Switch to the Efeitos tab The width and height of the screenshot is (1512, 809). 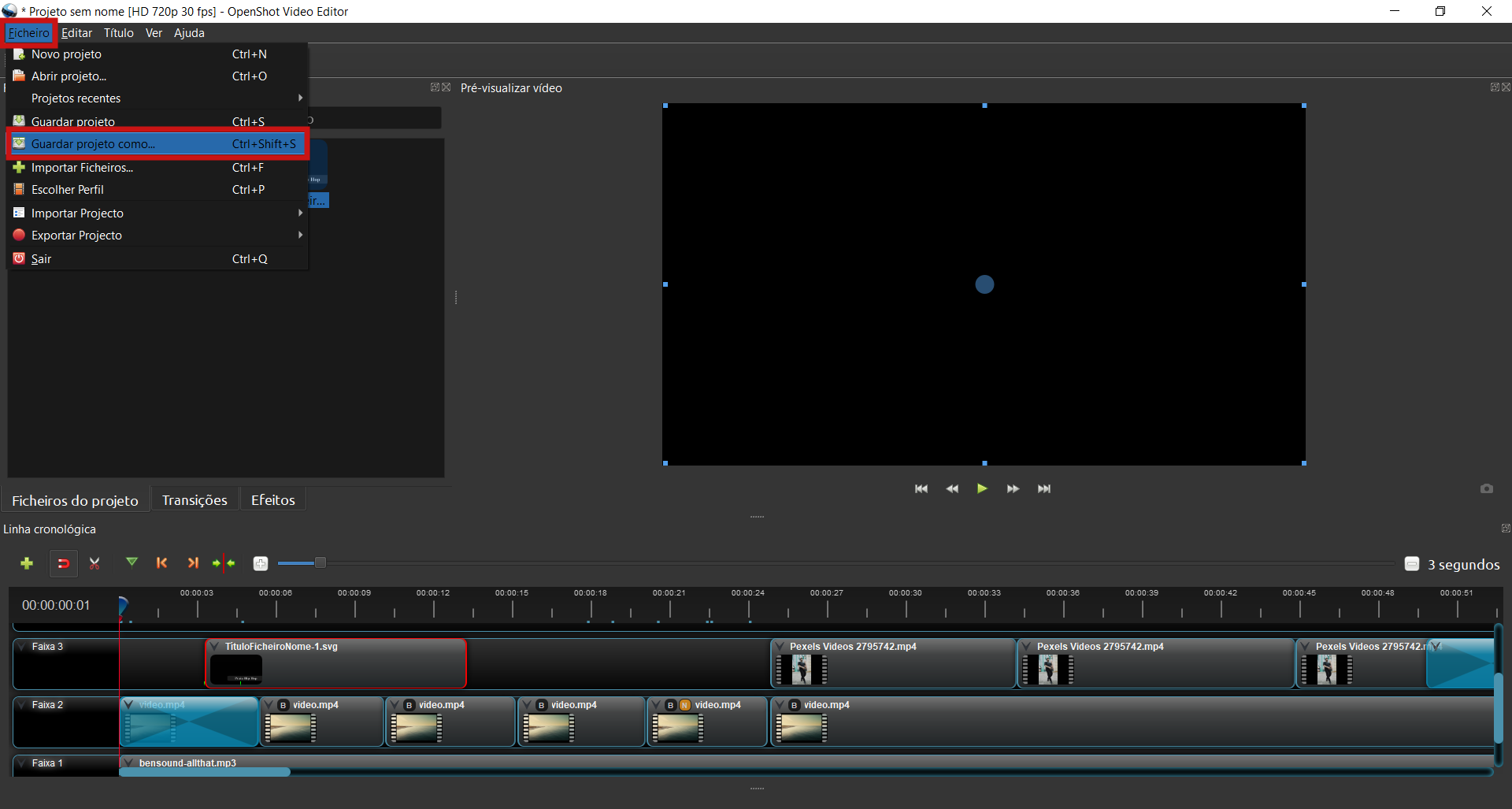[273, 500]
